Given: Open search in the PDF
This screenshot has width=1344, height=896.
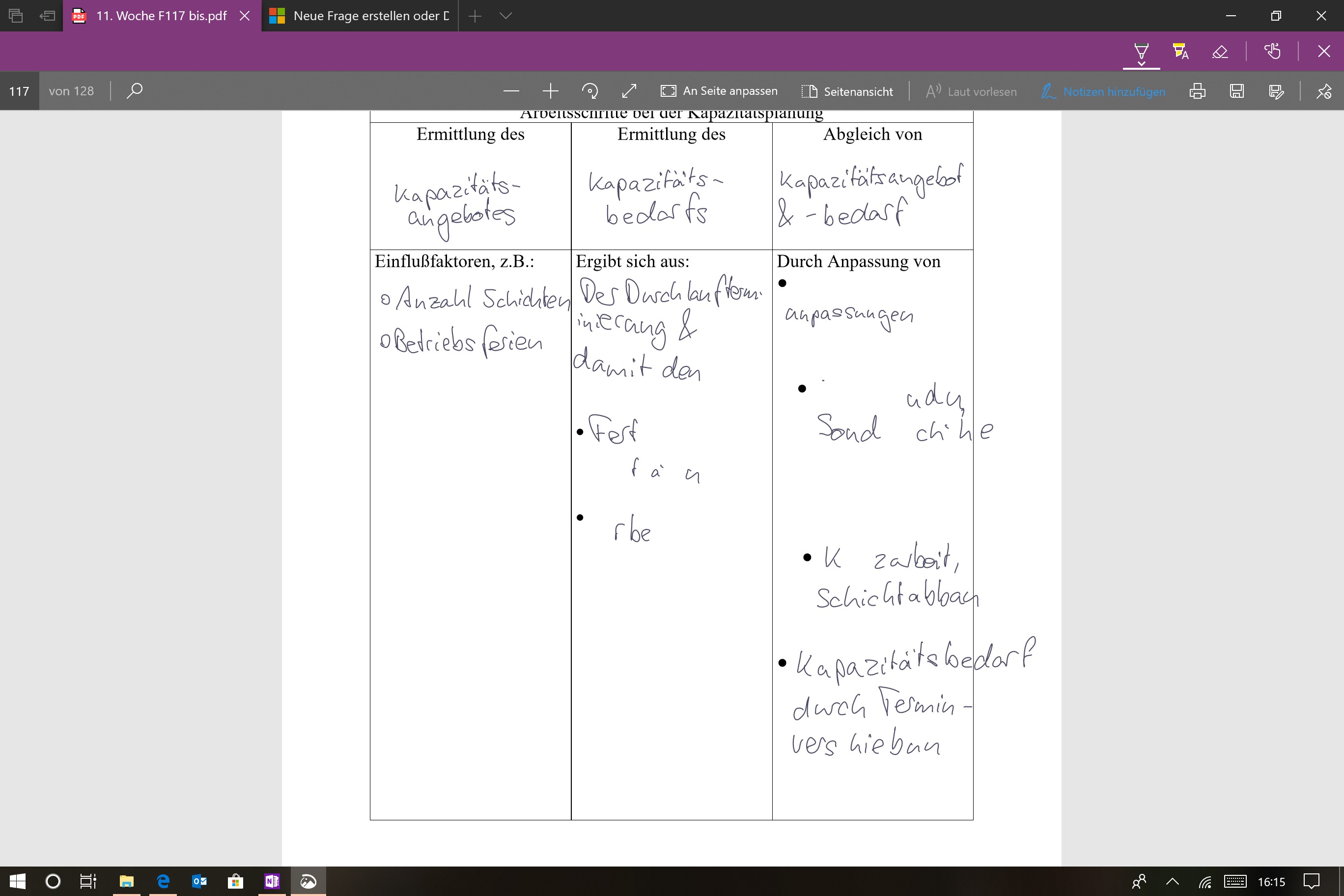Looking at the screenshot, I should click(x=134, y=91).
